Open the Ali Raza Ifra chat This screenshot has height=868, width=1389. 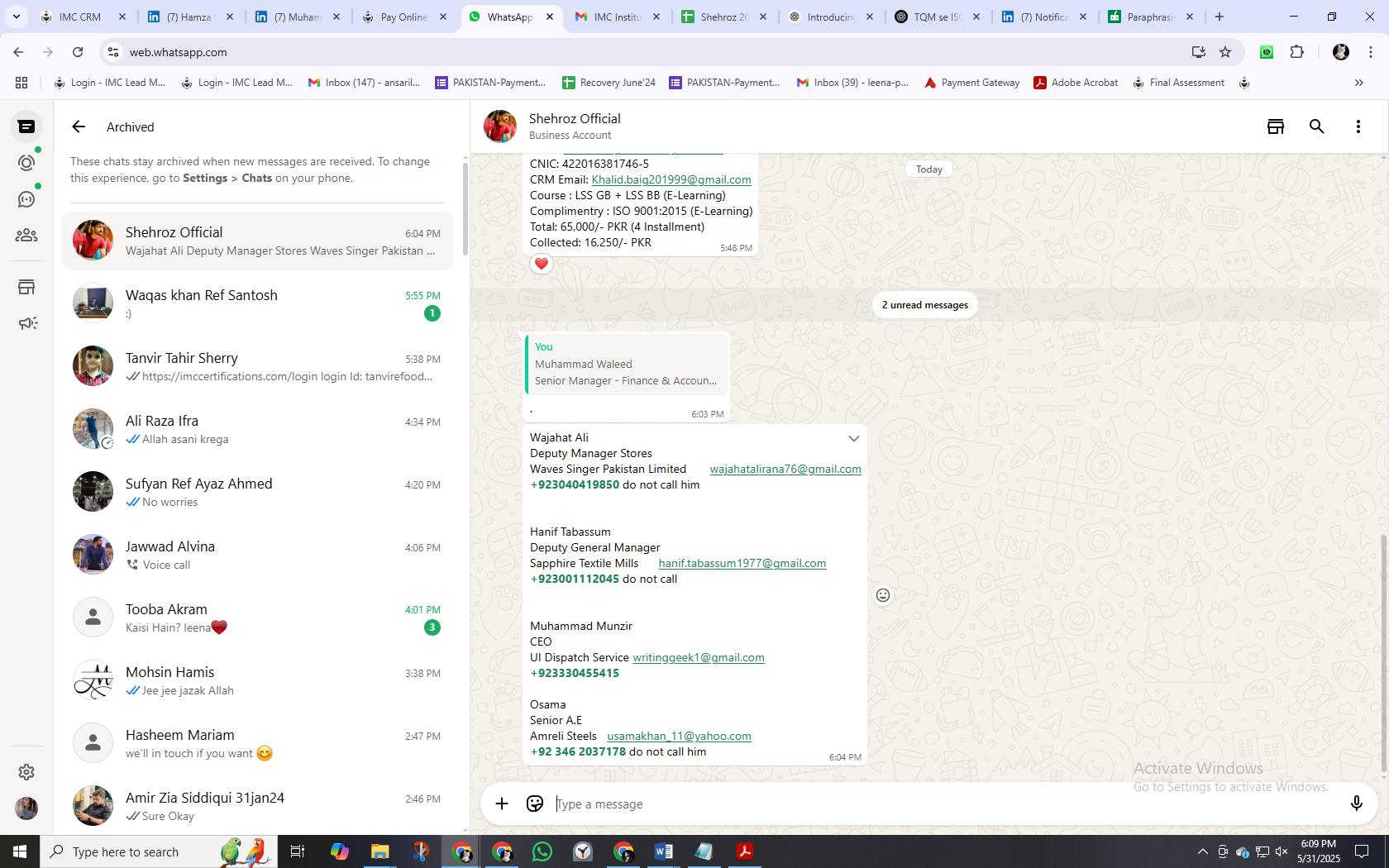[x=257, y=429]
